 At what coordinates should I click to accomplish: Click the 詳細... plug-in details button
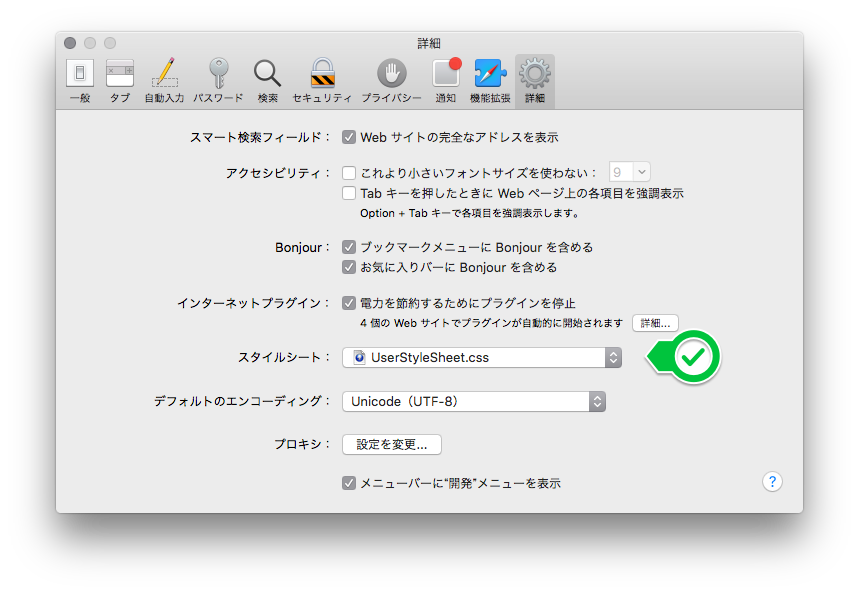tap(655, 323)
